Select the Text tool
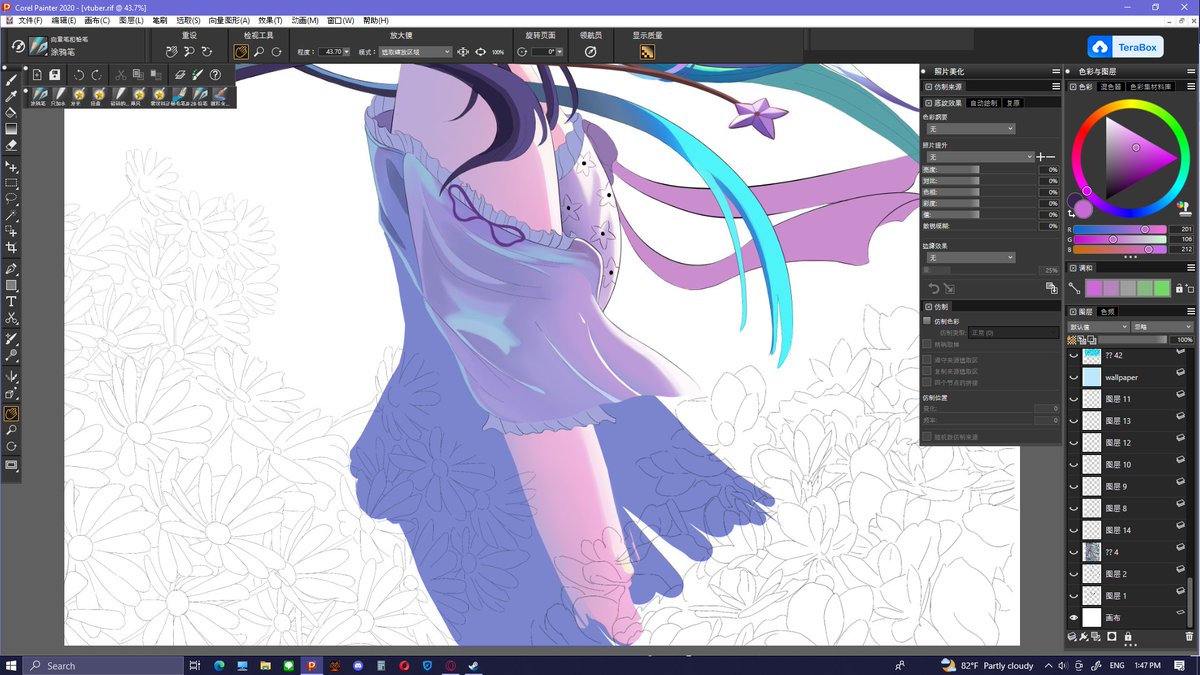The image size is (1200, 675). [12, 301]
